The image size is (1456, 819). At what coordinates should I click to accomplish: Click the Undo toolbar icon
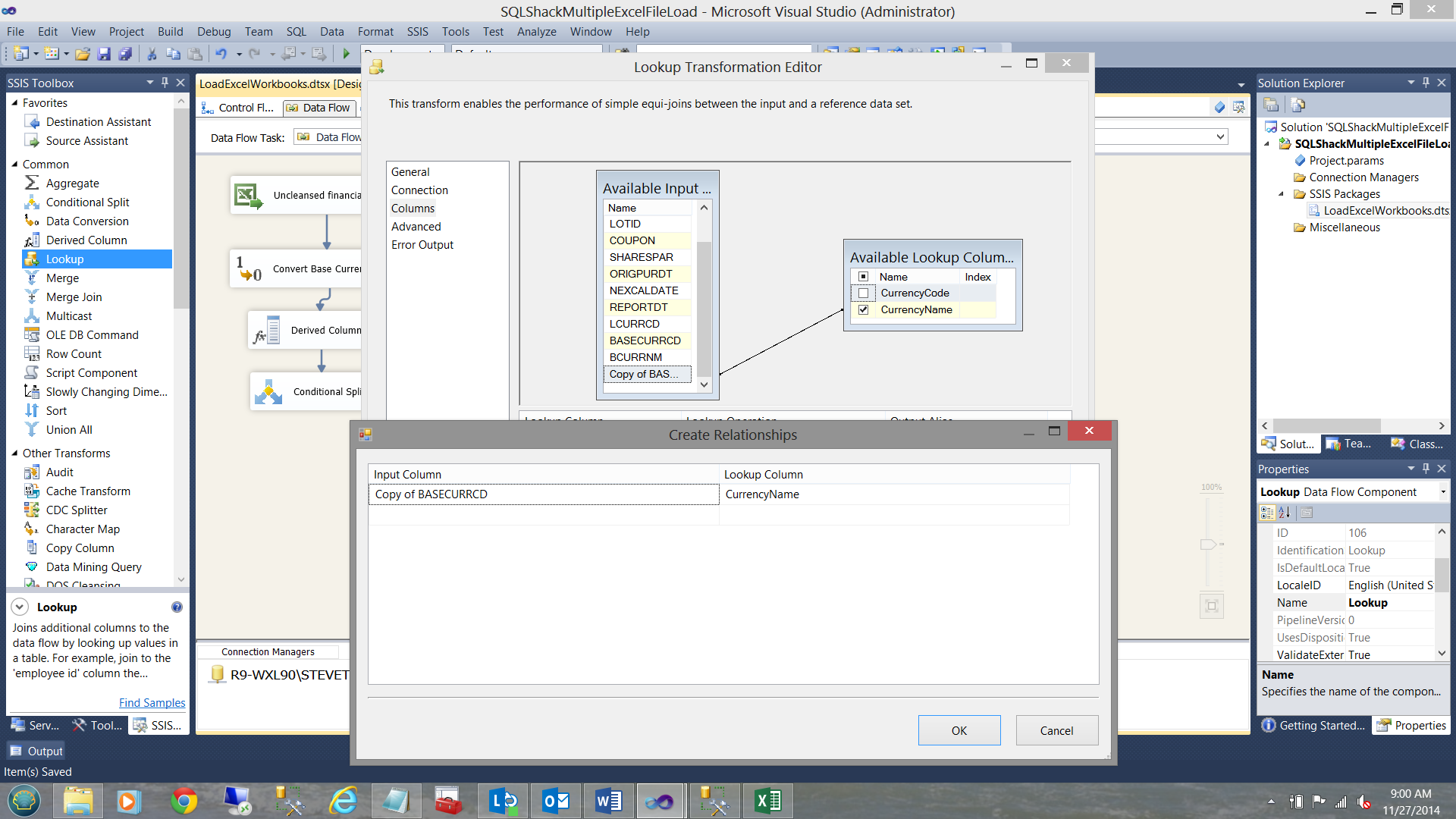pyautogui.click(x=221, y=54)
